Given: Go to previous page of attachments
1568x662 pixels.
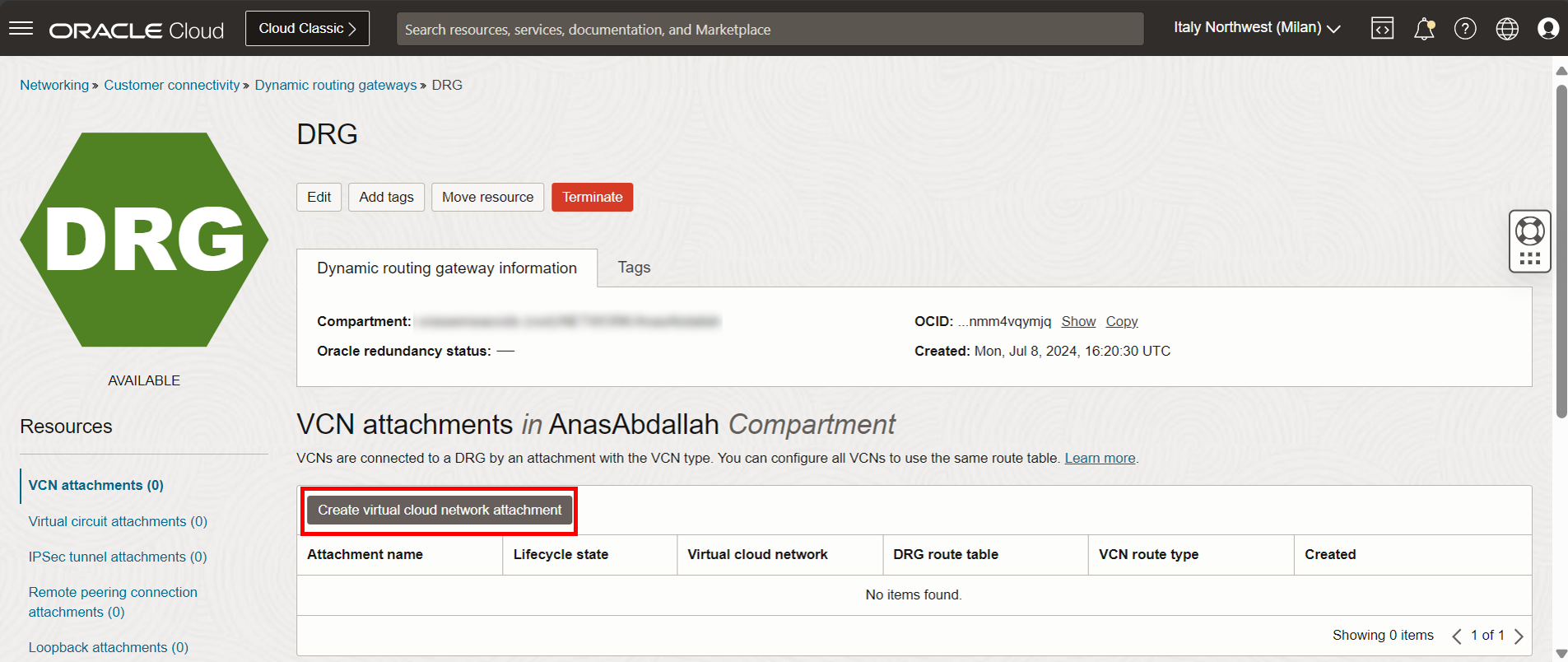Looking at the screenshot, I should point(1456,636).
